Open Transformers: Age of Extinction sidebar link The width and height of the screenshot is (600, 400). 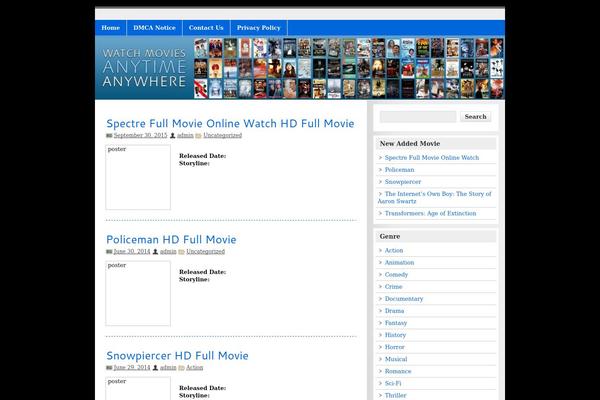click(x=430, y=214)
